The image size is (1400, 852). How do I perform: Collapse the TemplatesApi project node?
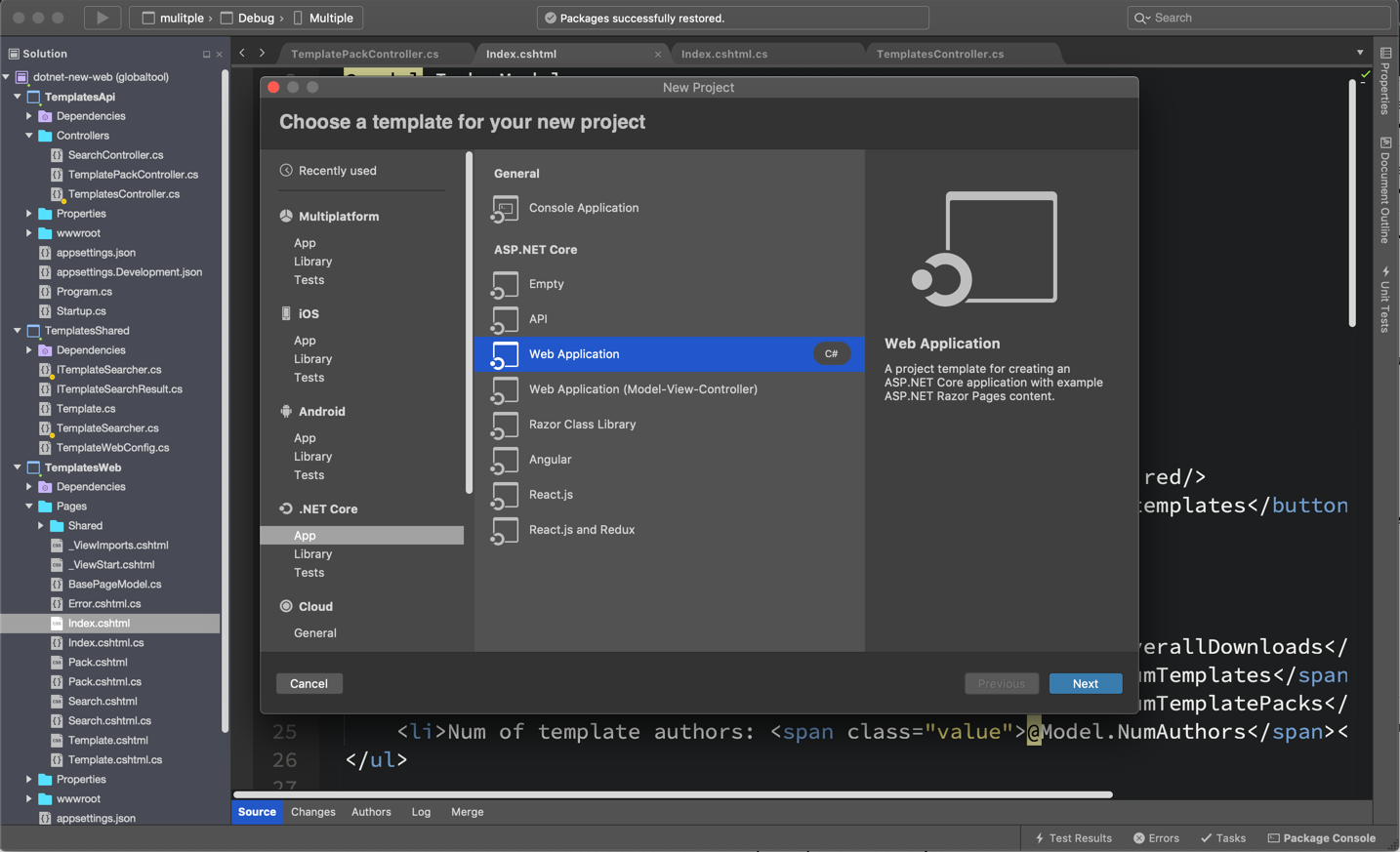(18, 97)
